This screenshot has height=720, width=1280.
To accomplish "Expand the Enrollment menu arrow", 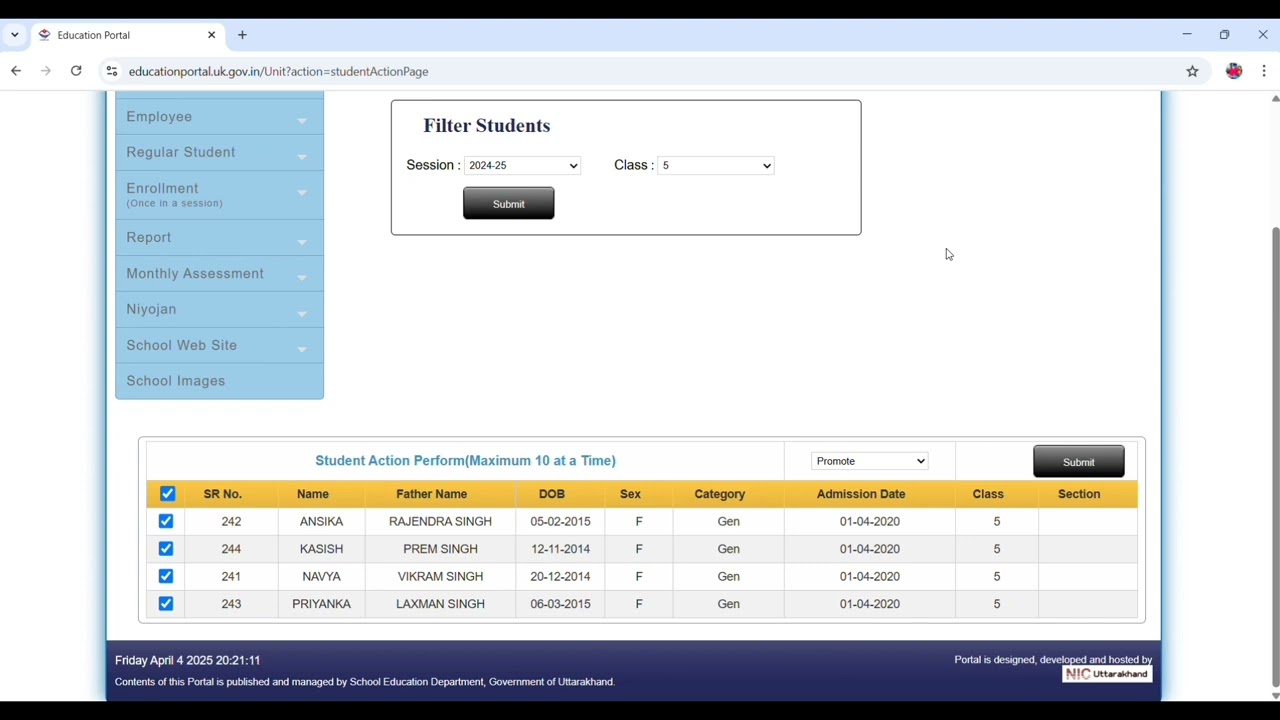I will (x=302, y=193).
